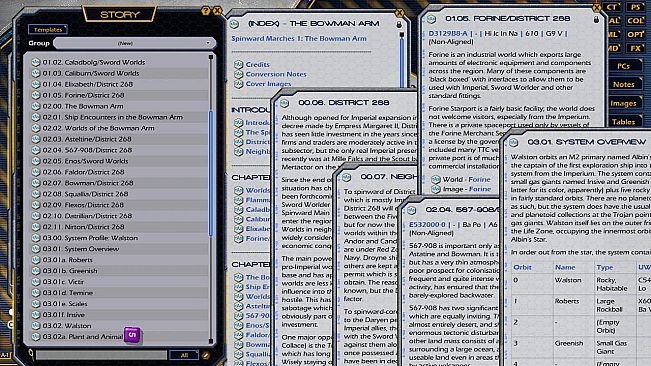Select 03.00. System Profile: Walston entry
651x366 pixels.
[120, 238]
